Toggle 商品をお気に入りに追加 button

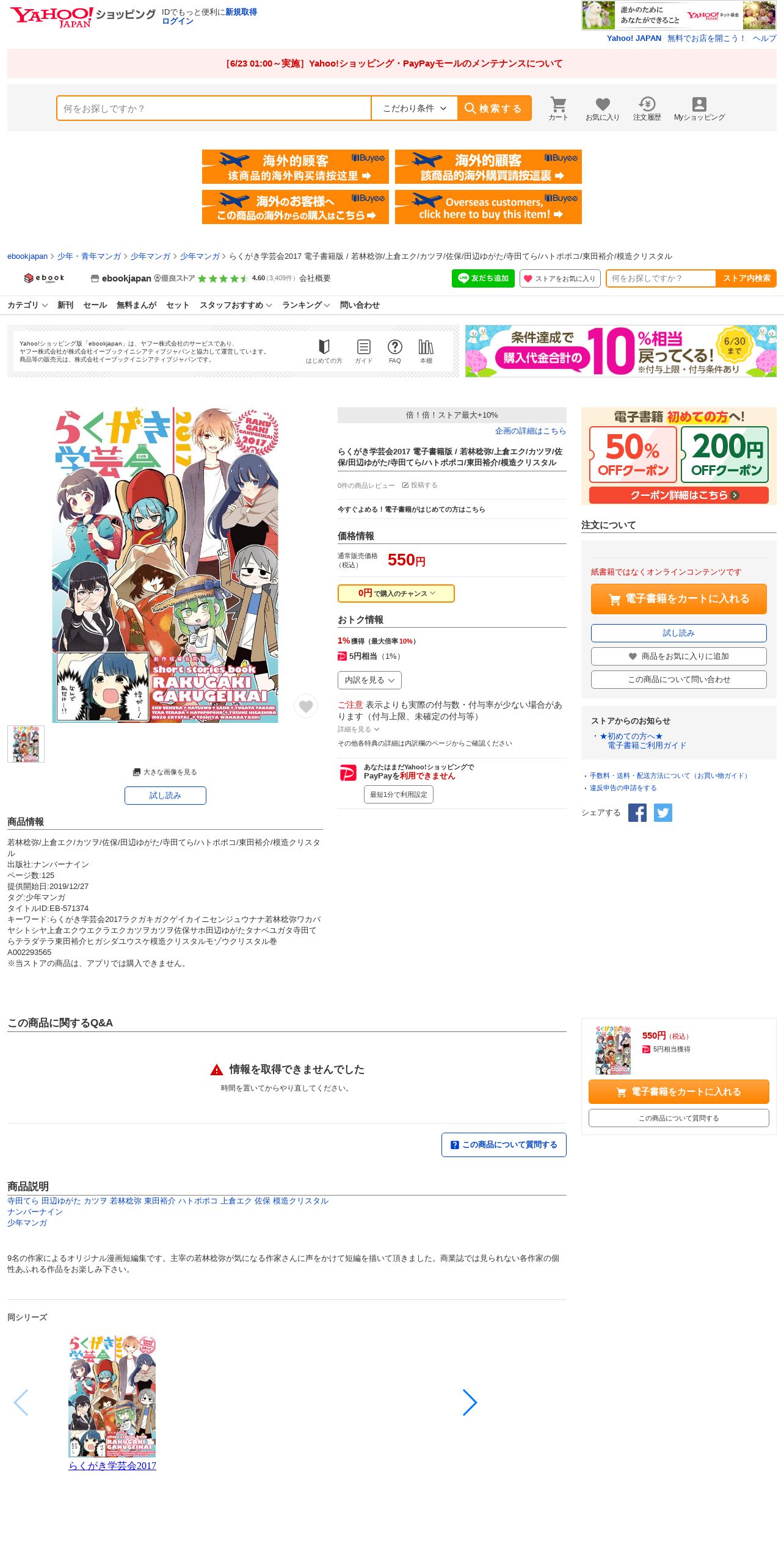tap(678, 656)
